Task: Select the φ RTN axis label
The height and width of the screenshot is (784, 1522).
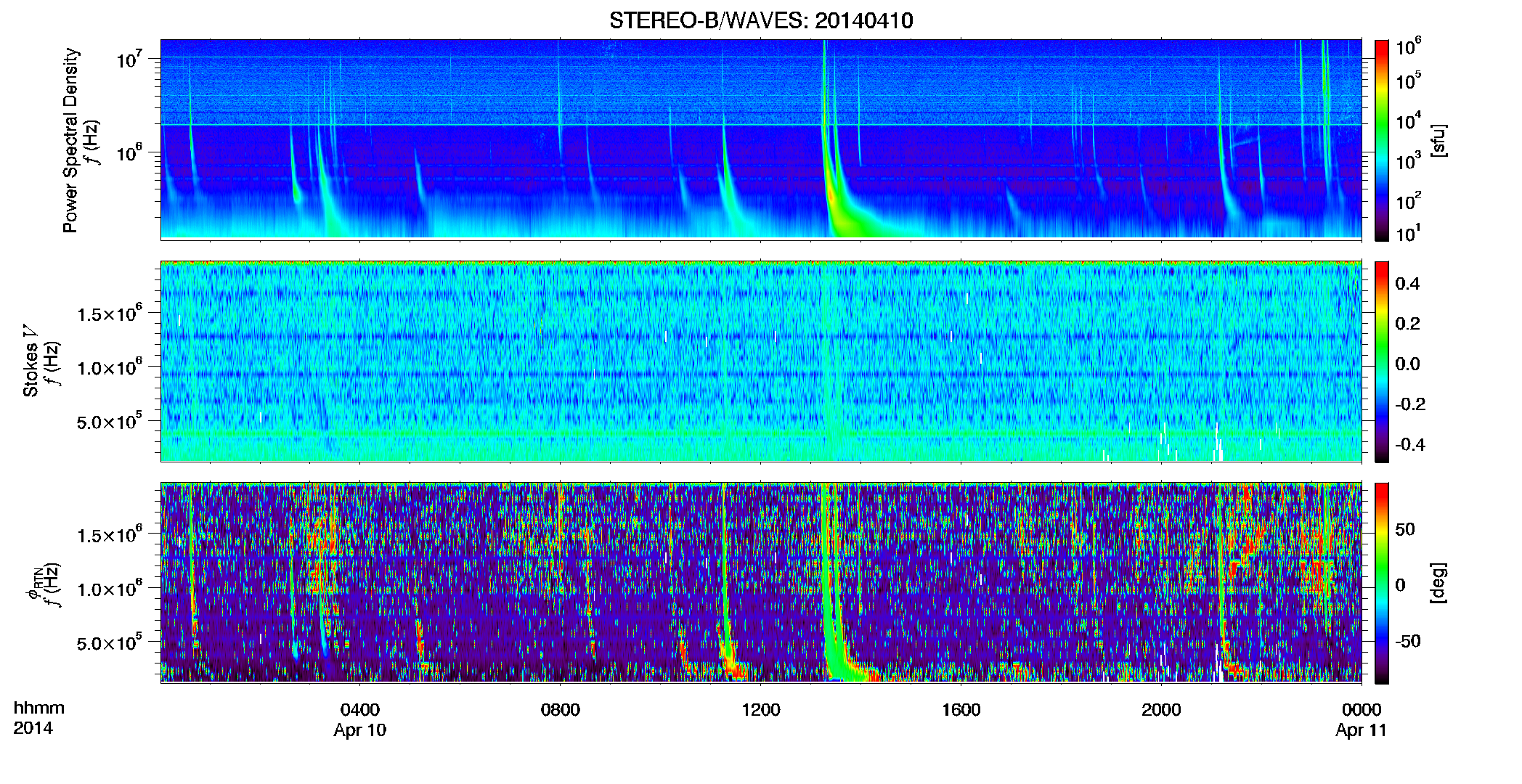Action: tap(34, 585)
